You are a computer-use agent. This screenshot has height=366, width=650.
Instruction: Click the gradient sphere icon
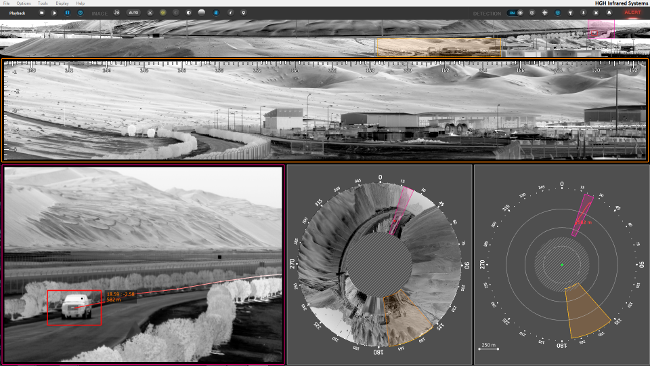[201, 12]
